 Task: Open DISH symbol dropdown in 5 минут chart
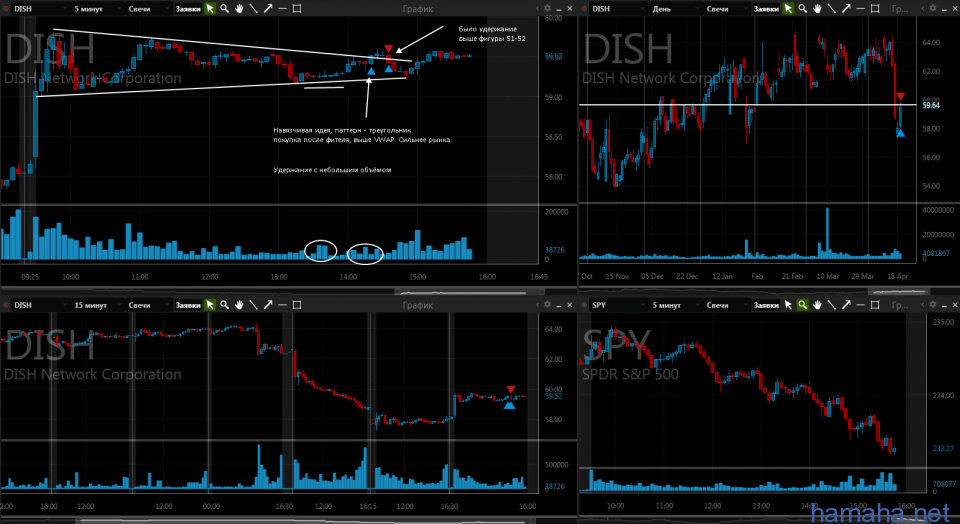point(40,9)
